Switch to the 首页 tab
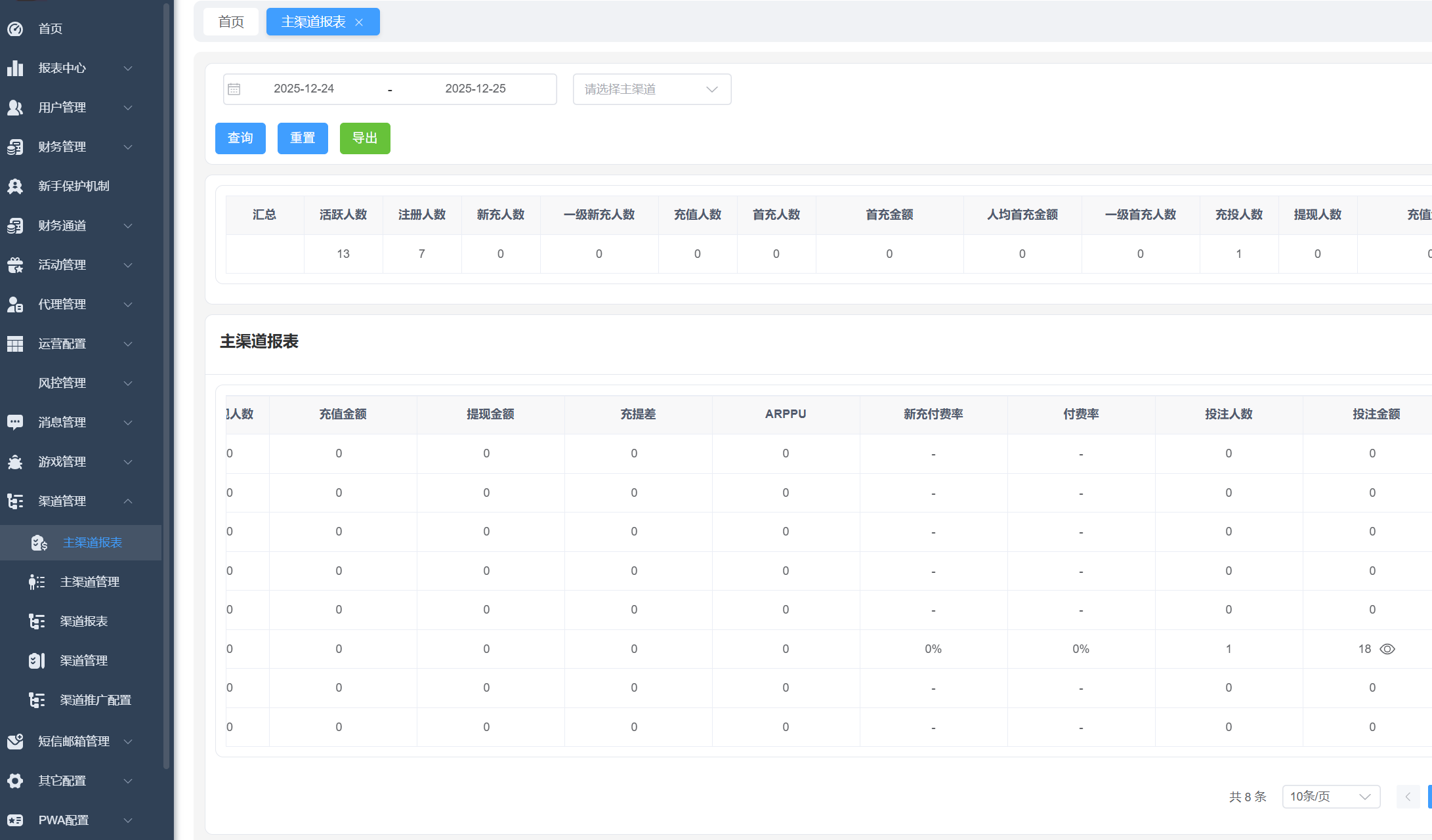This screenshot has height=840, width=1432. pos(231,22)
